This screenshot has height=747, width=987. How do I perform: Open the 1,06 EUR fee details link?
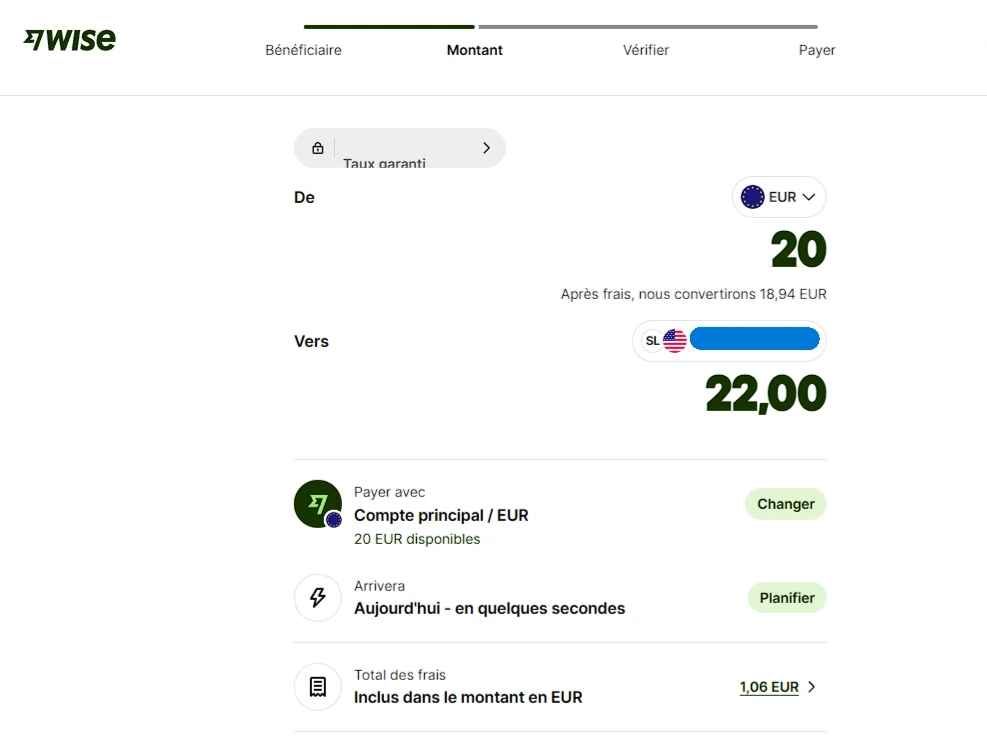coord(769,687)
